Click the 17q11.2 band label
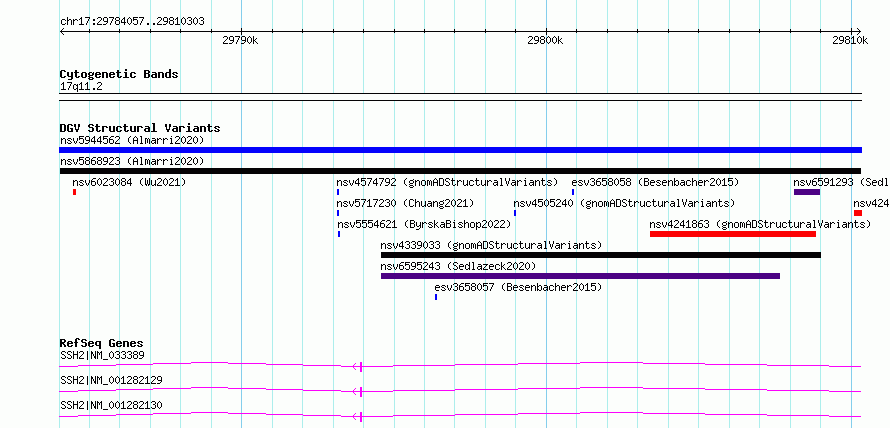The image size is (890, 428). [x=81, y=87]
